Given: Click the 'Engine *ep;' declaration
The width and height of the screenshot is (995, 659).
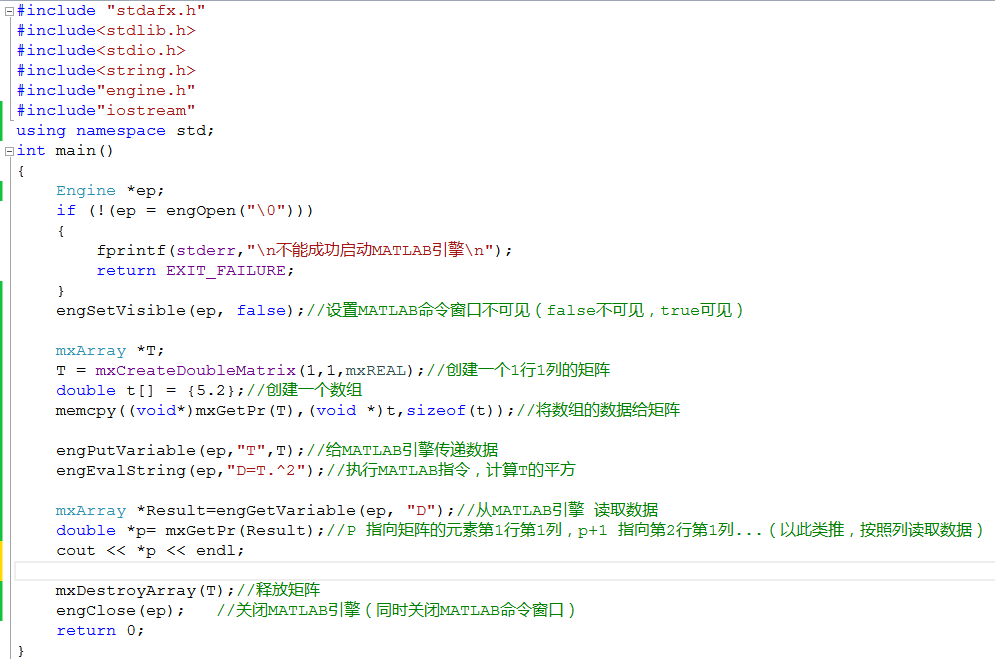Looking at the screenshot, I should click(110, 190).
